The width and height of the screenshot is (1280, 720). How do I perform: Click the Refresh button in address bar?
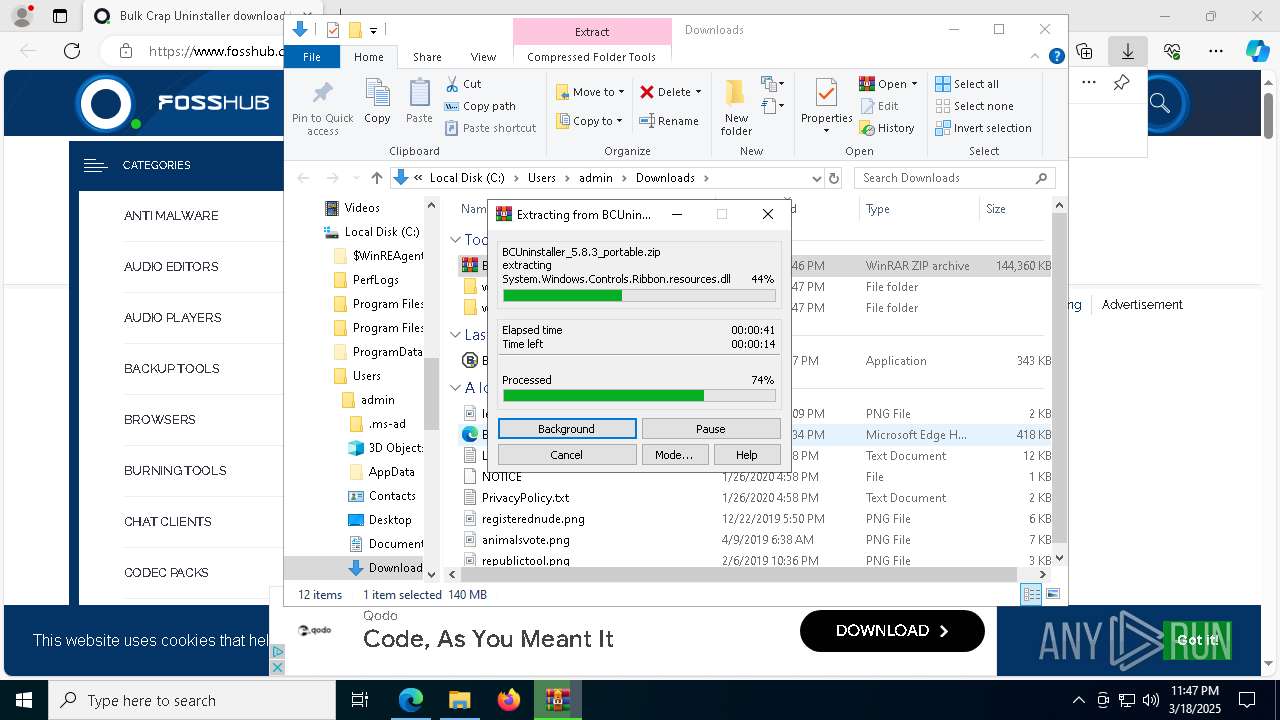click(x=835, y=178)
